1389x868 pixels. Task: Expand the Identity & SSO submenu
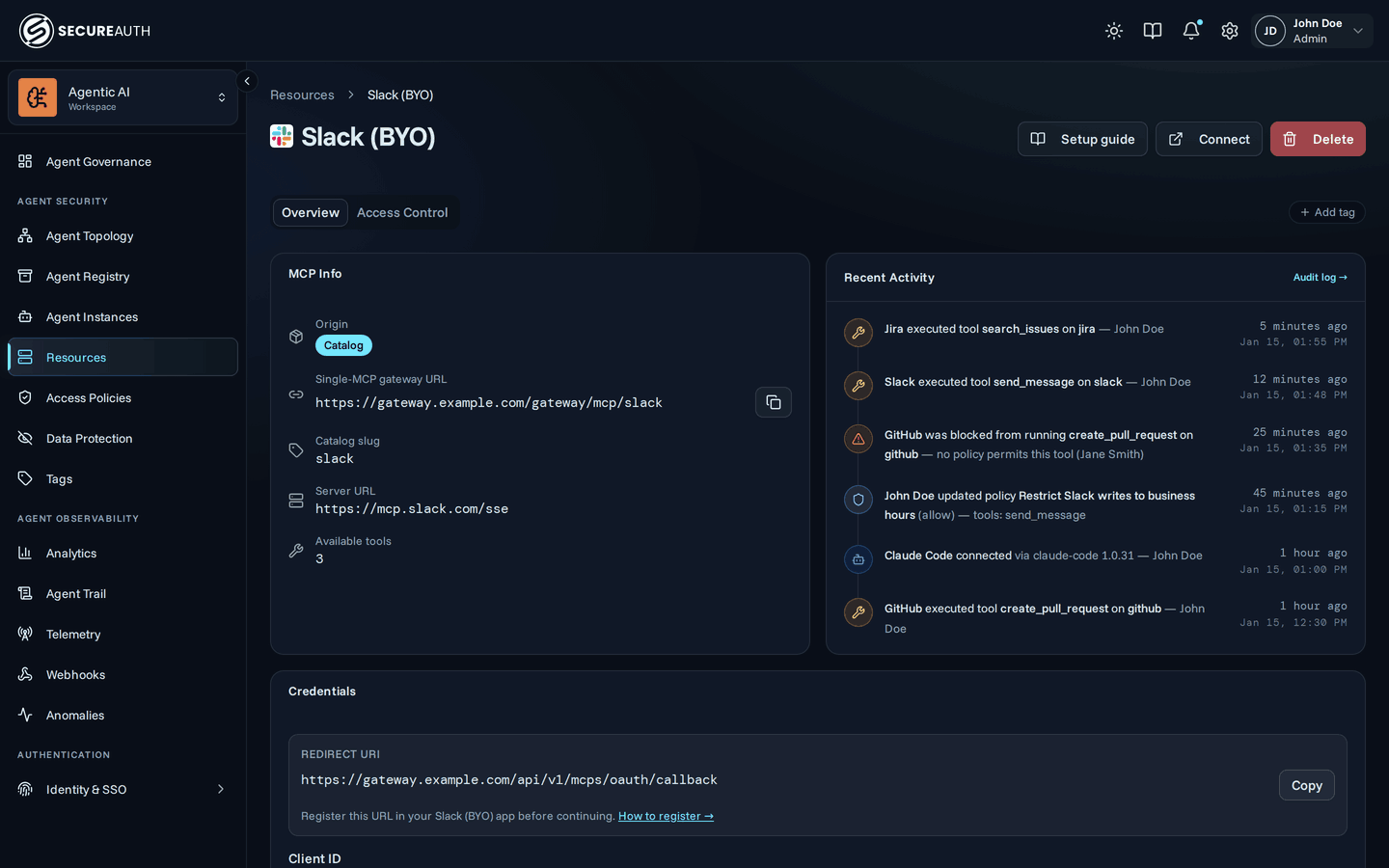[123, 790]
